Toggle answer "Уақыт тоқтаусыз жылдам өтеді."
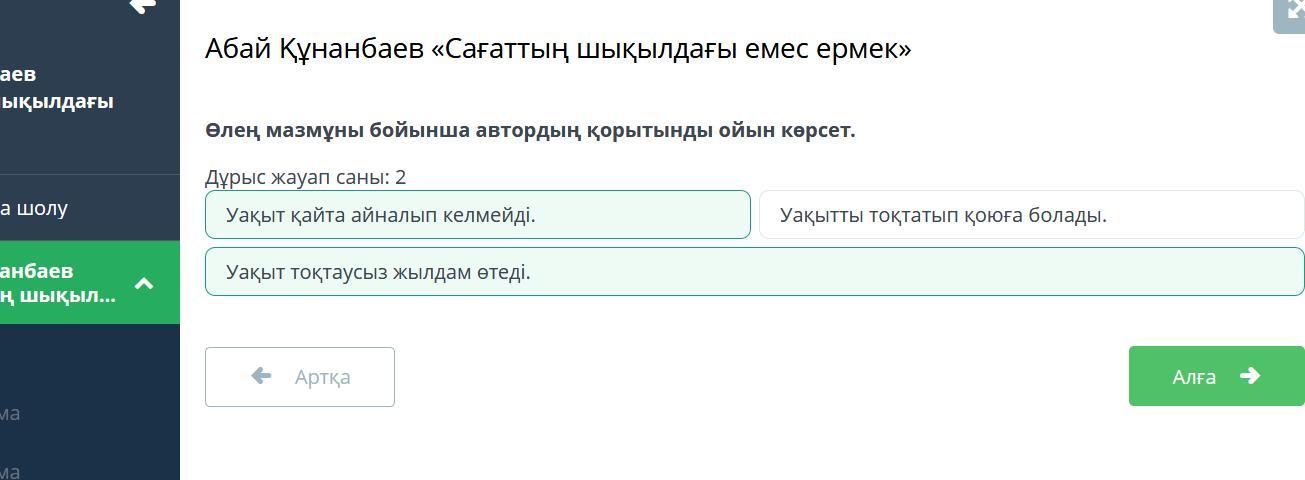This screenshot has width=1305, height=480. click(754, 272)
